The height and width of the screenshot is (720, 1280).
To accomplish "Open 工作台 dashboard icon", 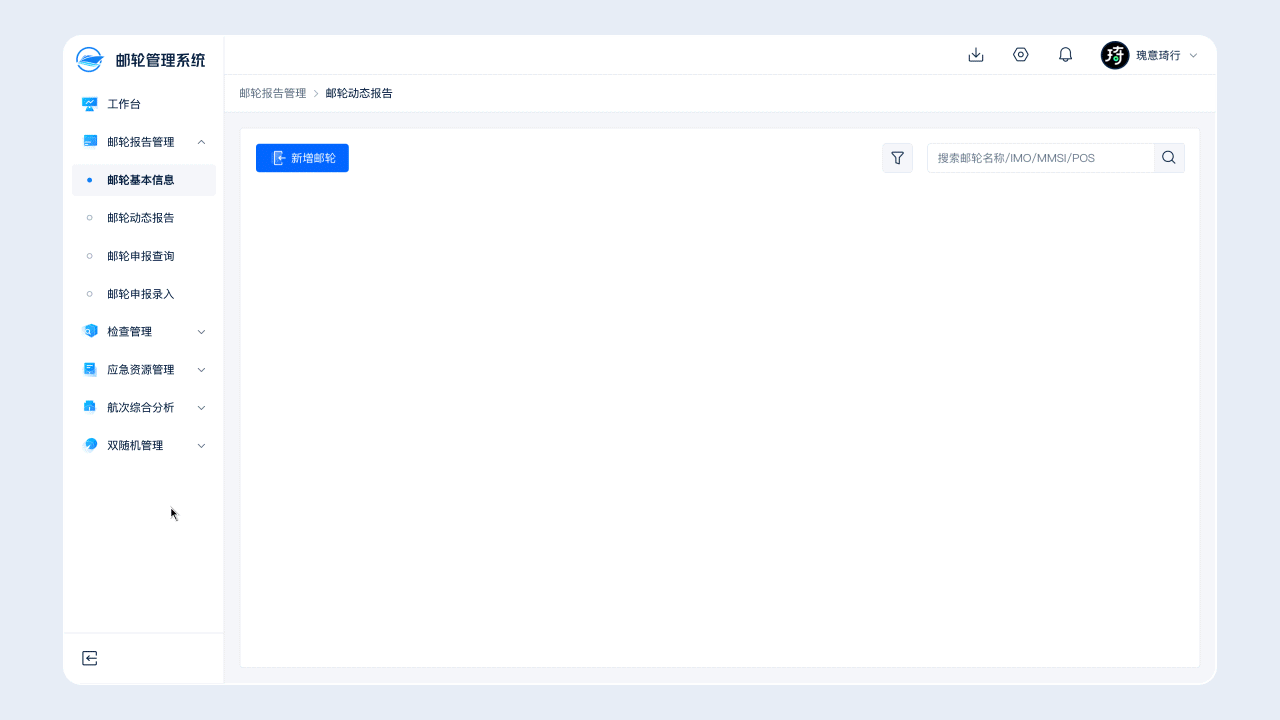I will [x=90, y=104].
